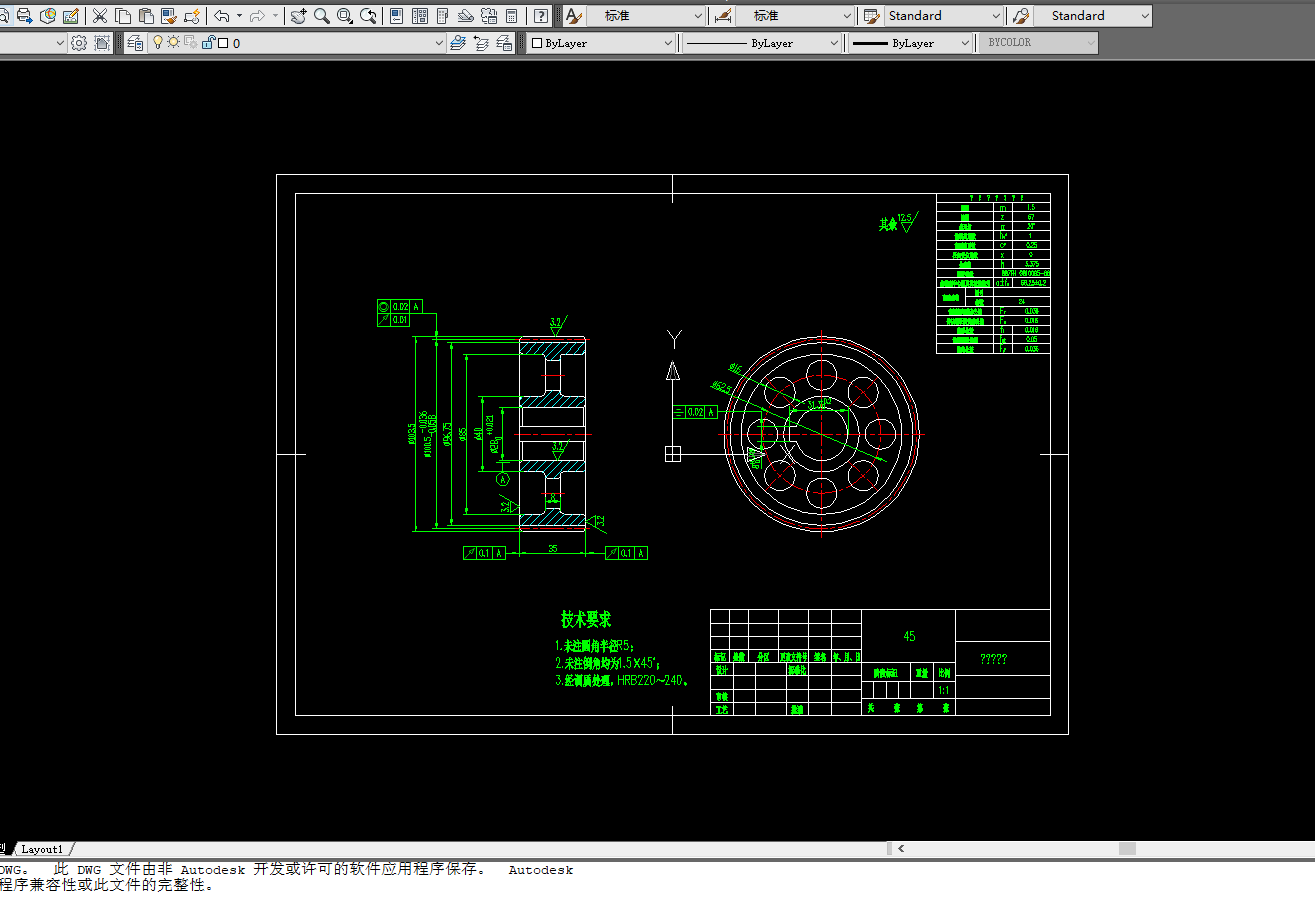Open the Dimension Style manager icon
This screenshot has height=899, width=1315.
point(723,16)
